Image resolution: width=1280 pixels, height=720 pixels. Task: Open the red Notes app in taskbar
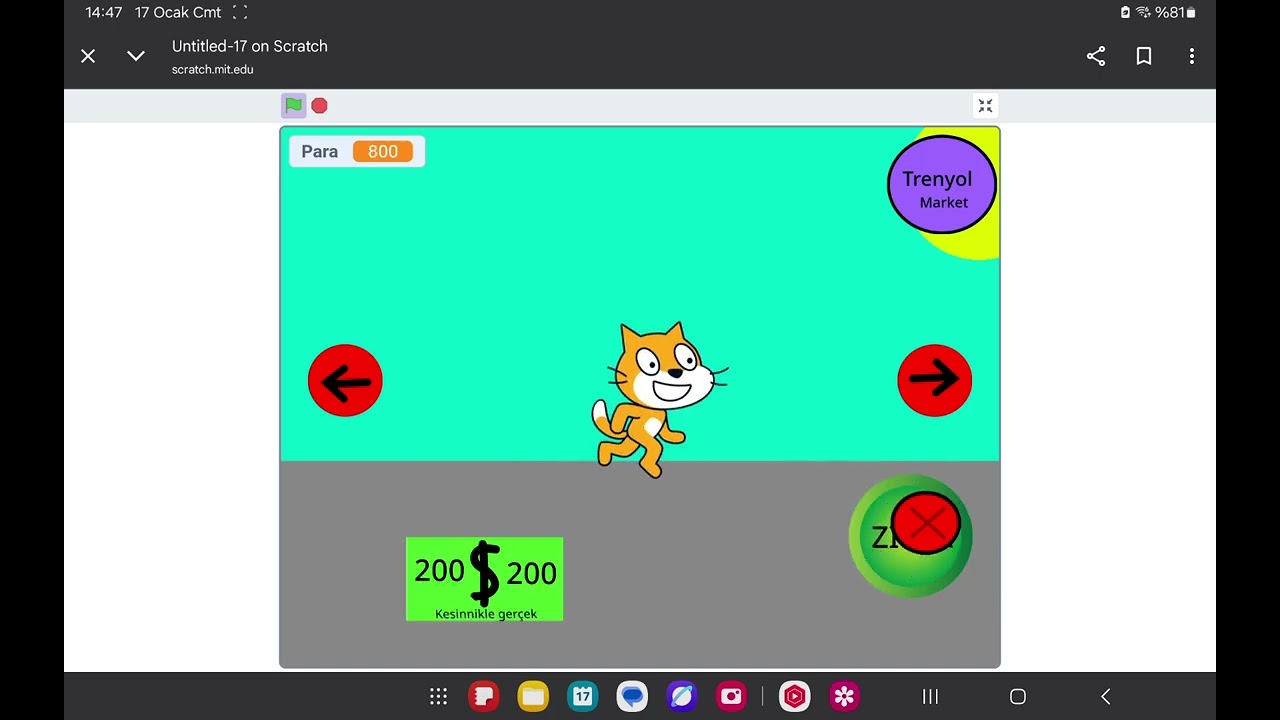tap(484, 696)
